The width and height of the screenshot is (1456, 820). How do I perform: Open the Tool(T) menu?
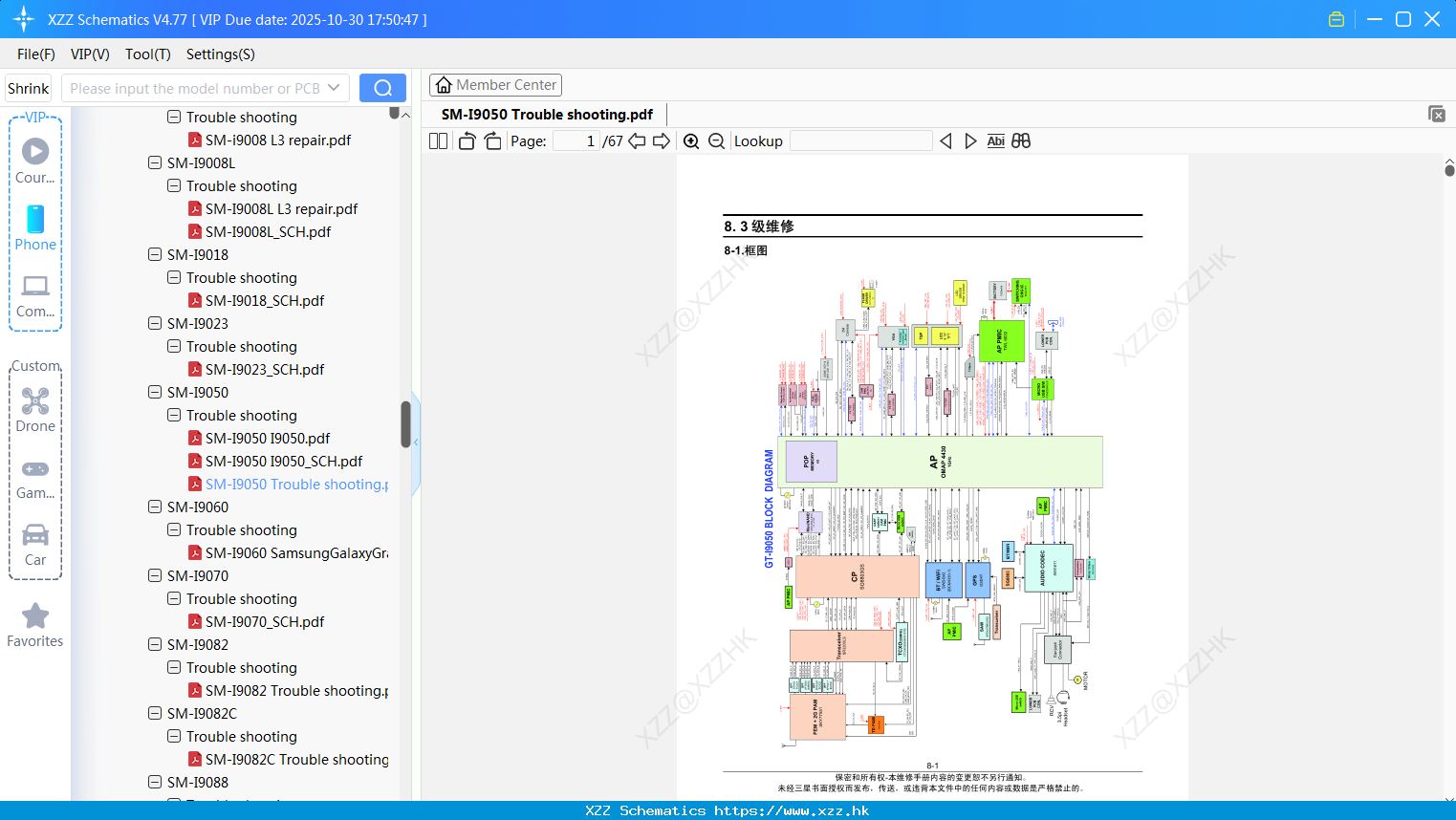point(148,54)
